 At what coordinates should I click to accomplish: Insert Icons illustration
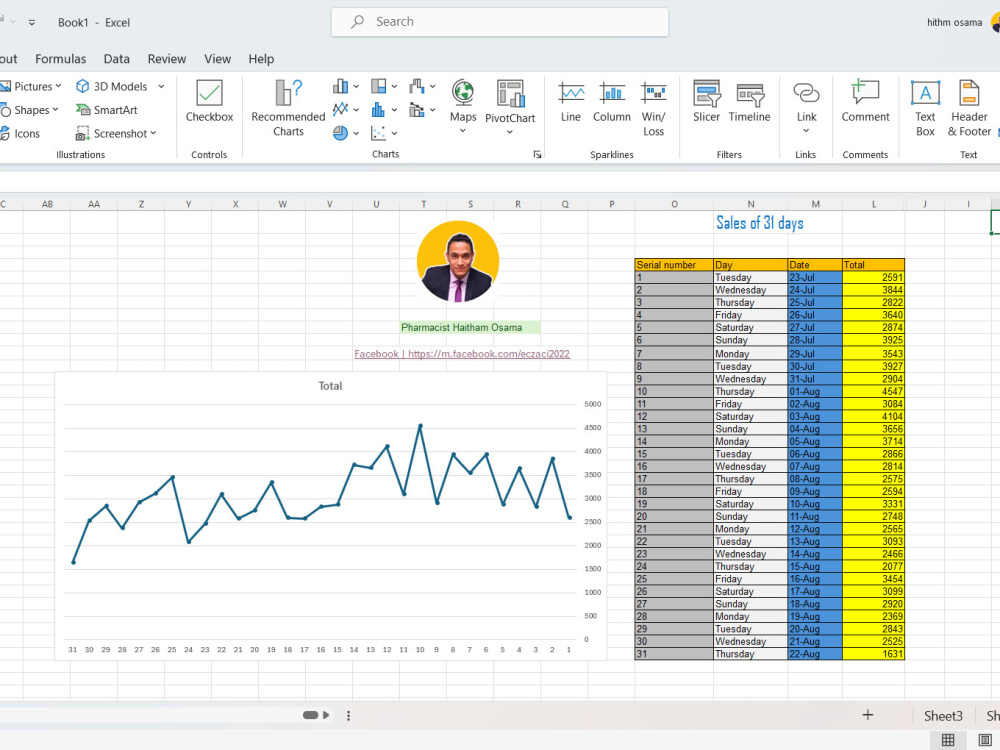tap(20, 133)
